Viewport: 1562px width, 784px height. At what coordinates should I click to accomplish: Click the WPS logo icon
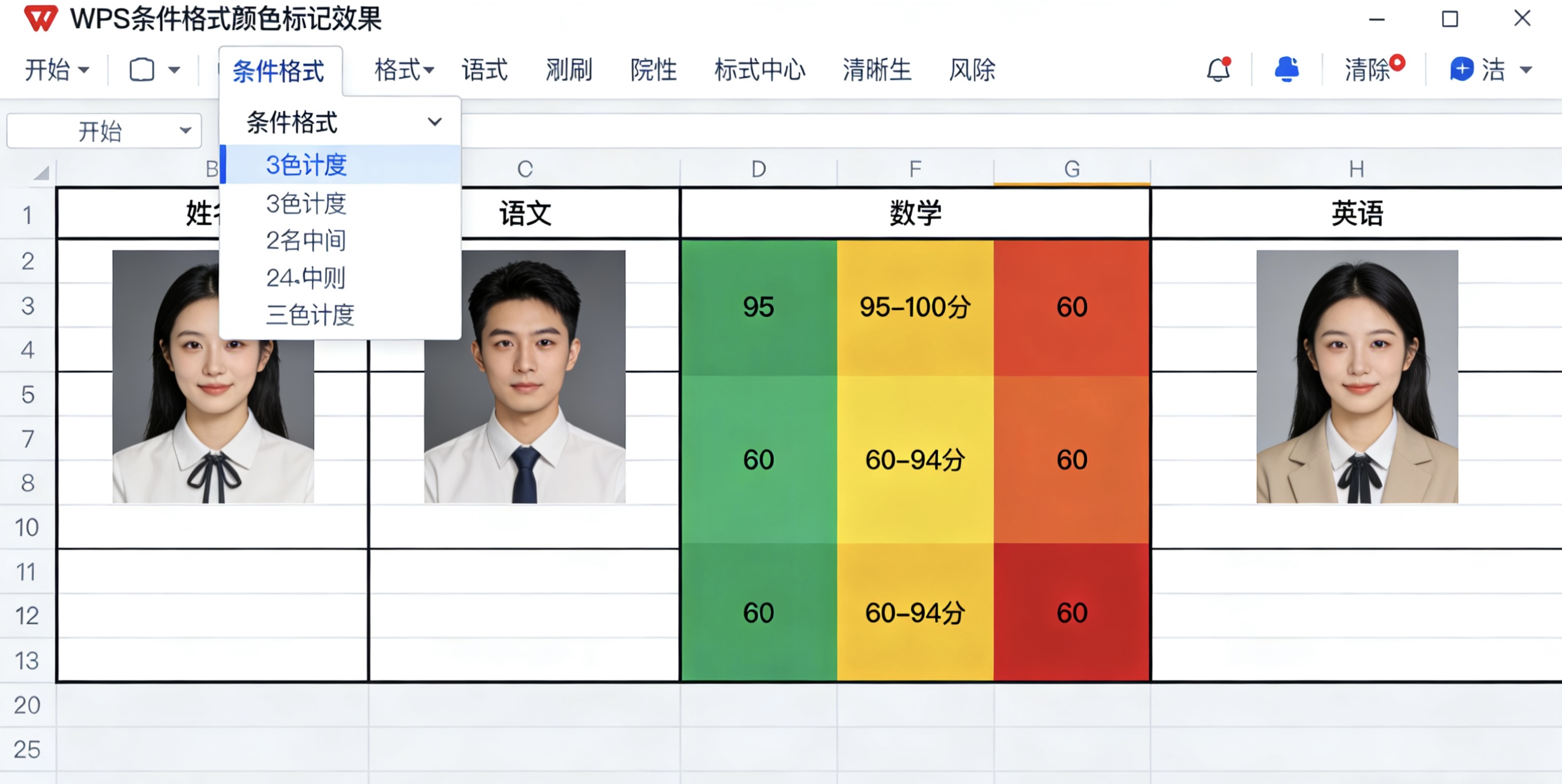pos(42,19)
